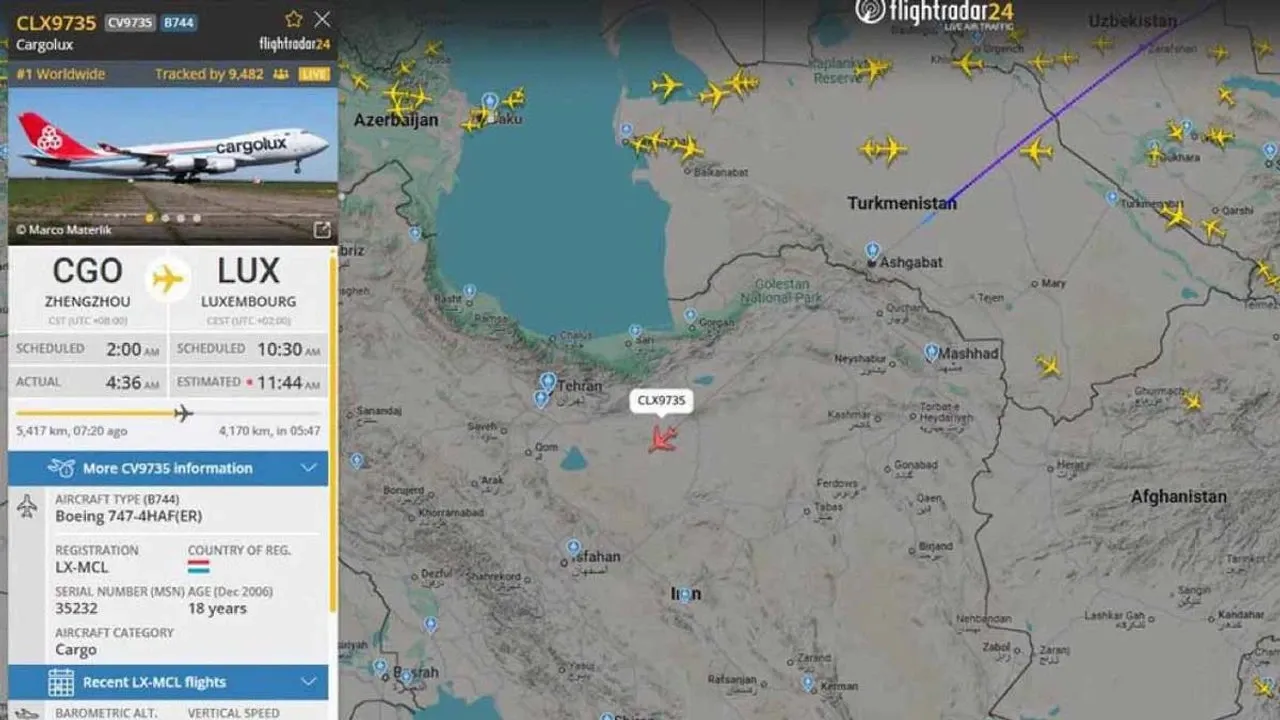The height and width of the screenshot is (720, 1280).
Task: Close the CLX9735 flight panel
Action: click(322, 19)
